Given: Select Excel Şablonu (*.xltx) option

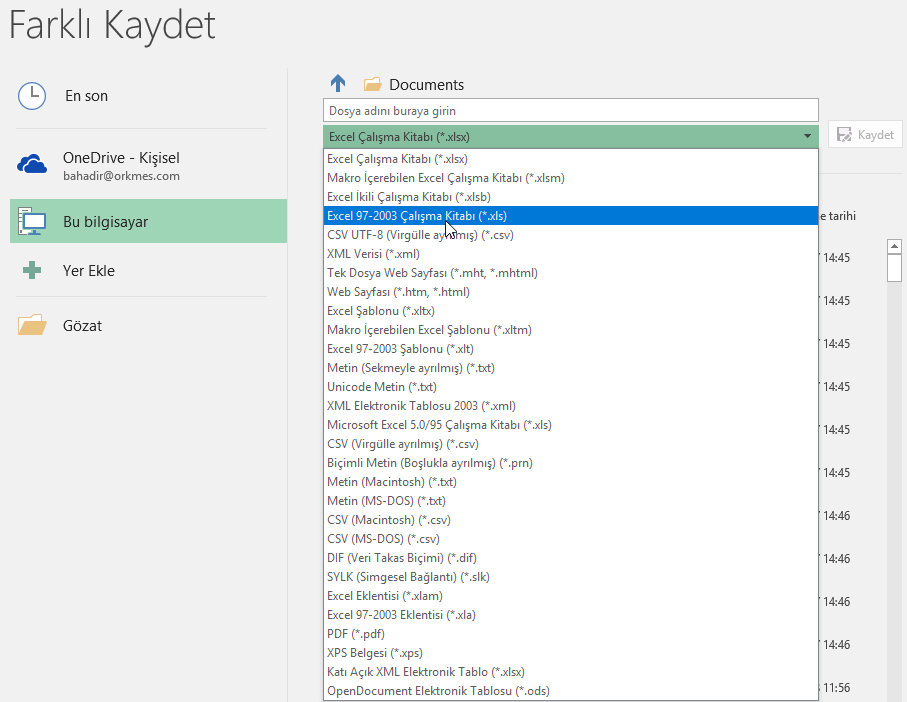Looking at the screenshot, I should (571, 311).
